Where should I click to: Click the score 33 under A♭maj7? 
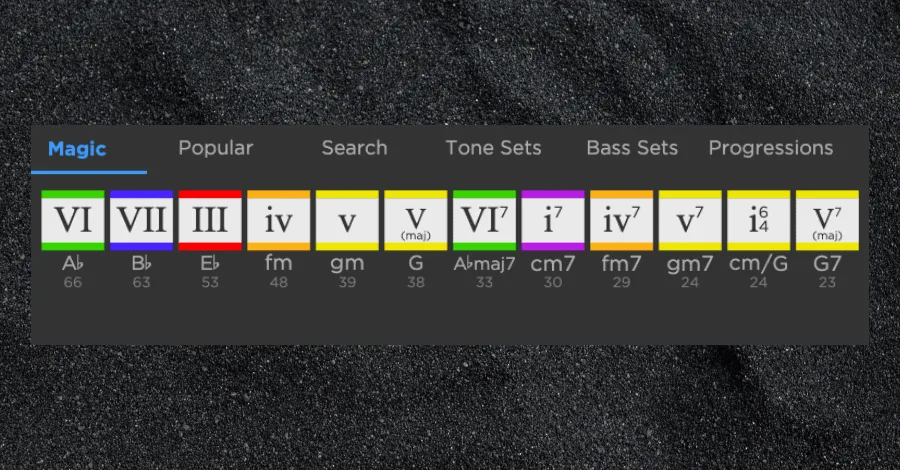coord(484,282)
